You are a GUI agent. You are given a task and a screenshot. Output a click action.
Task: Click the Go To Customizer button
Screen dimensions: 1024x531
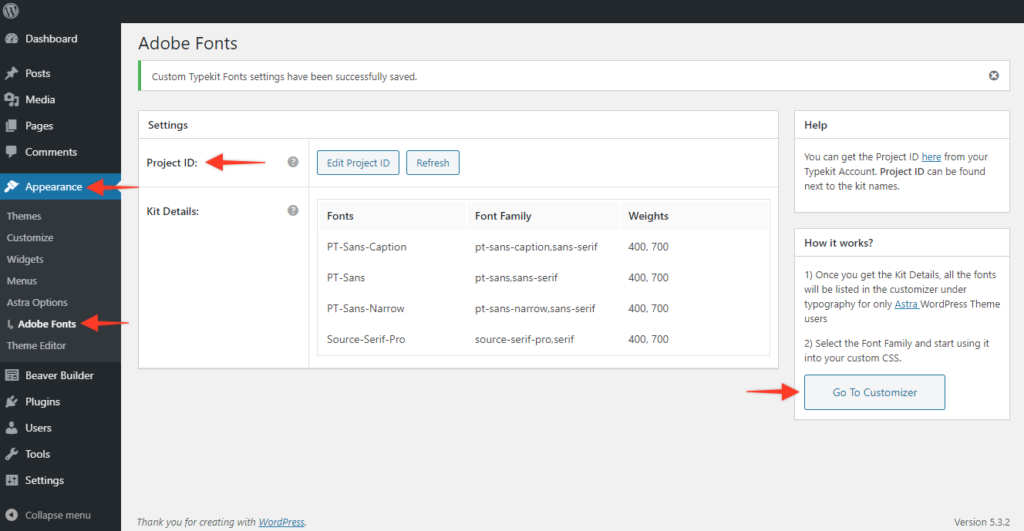tap(874, 392)
